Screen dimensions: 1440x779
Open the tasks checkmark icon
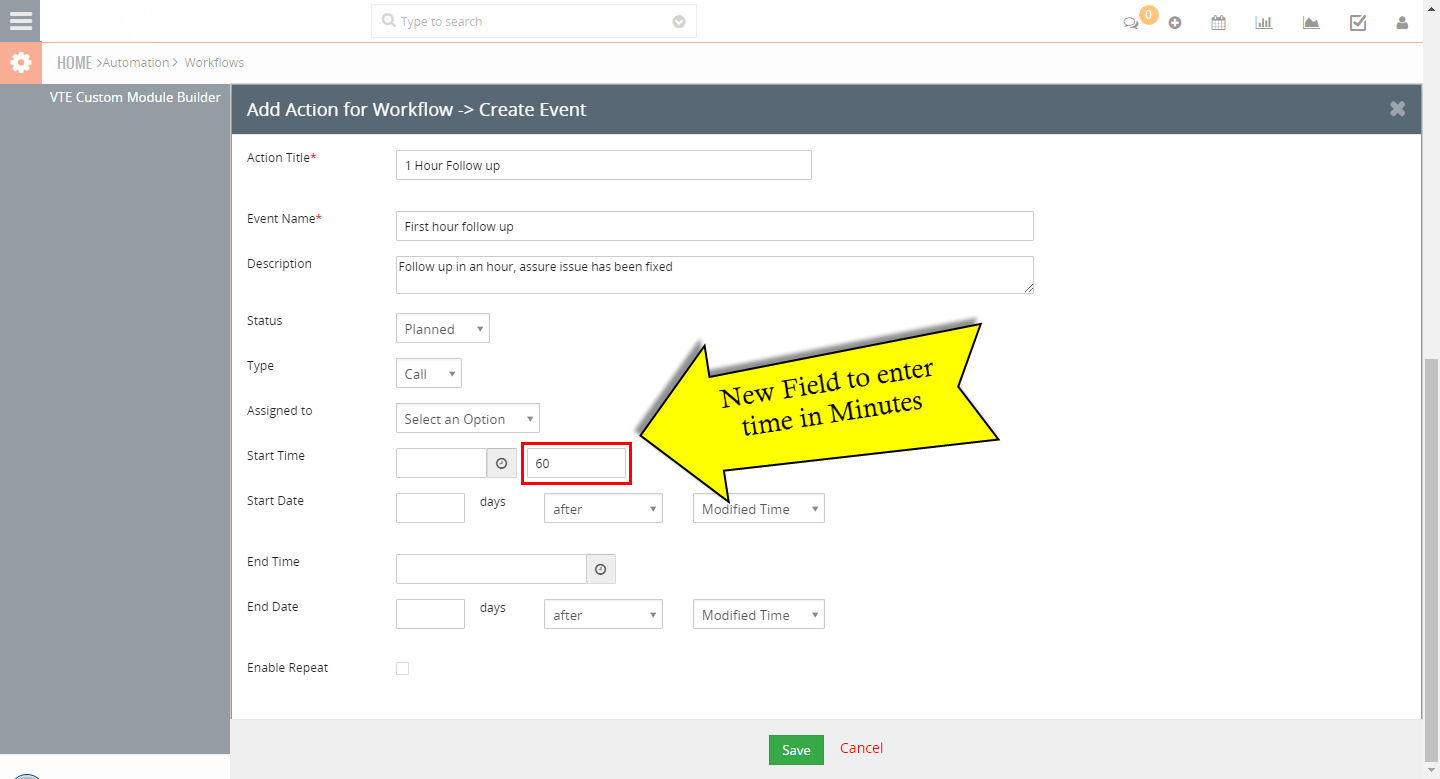tap(1358, 22)
